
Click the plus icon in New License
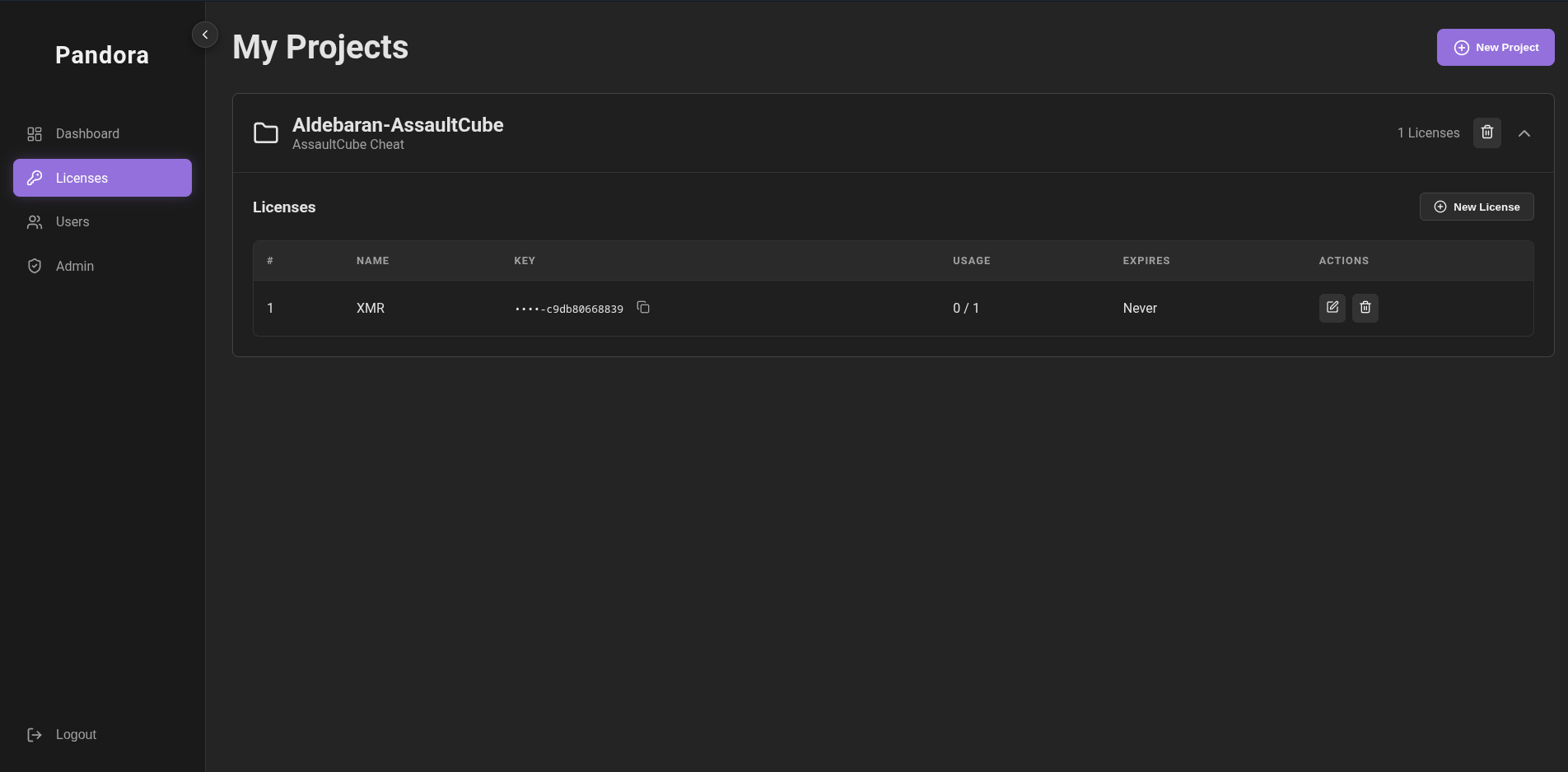[x=1440, y=207]
